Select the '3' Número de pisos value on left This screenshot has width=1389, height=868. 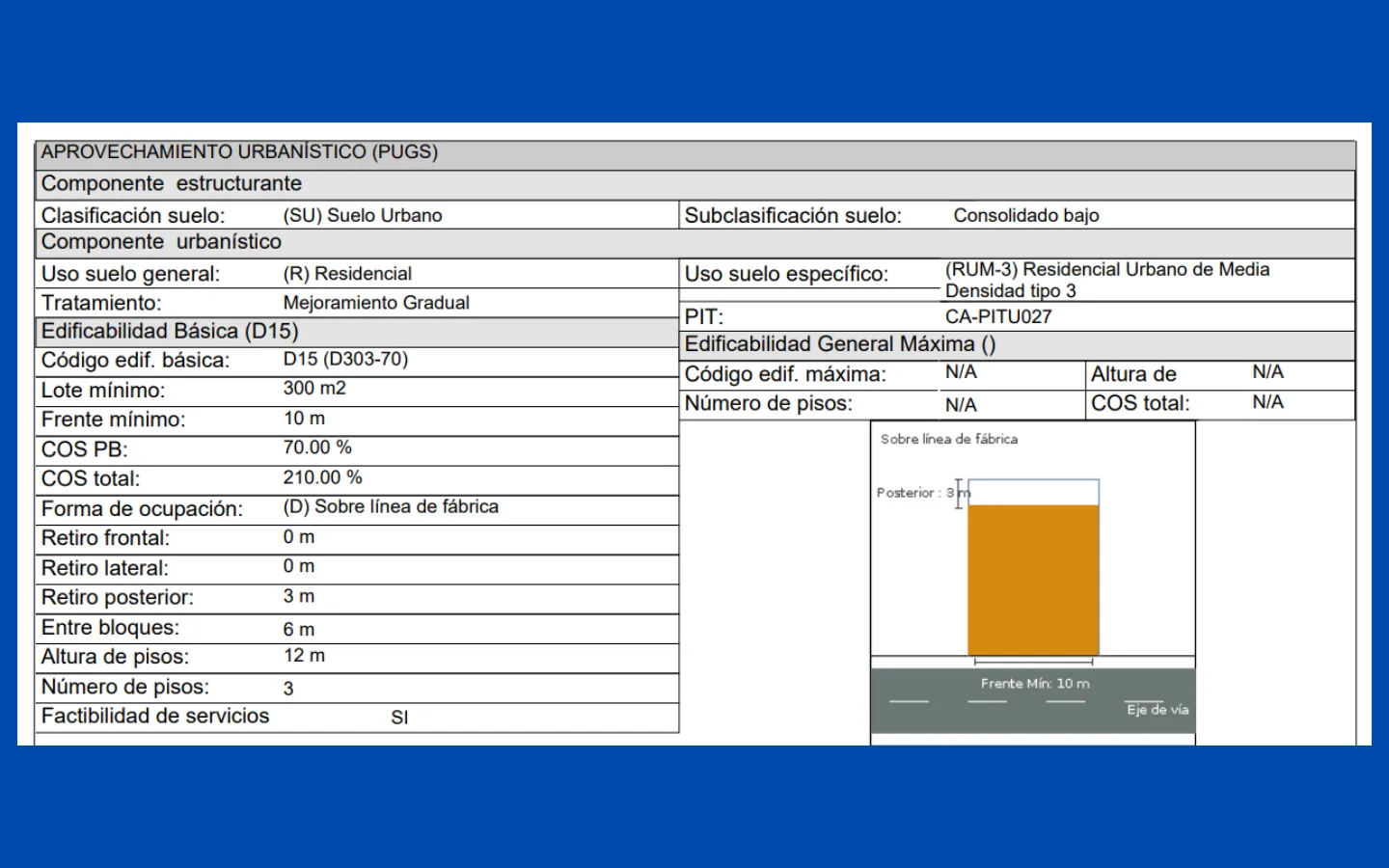point(288,689)
